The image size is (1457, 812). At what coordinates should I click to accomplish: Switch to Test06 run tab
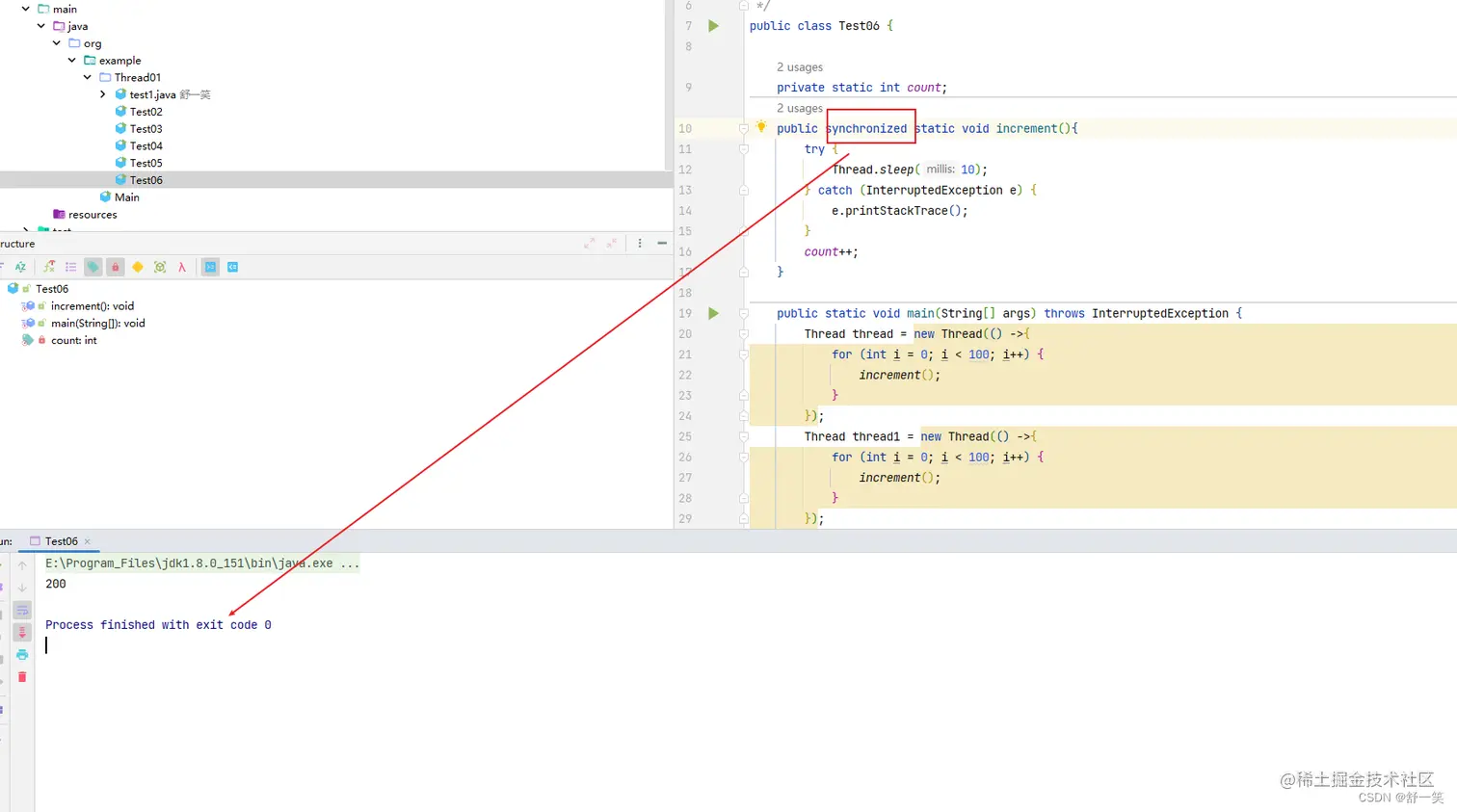coord(61,541)
